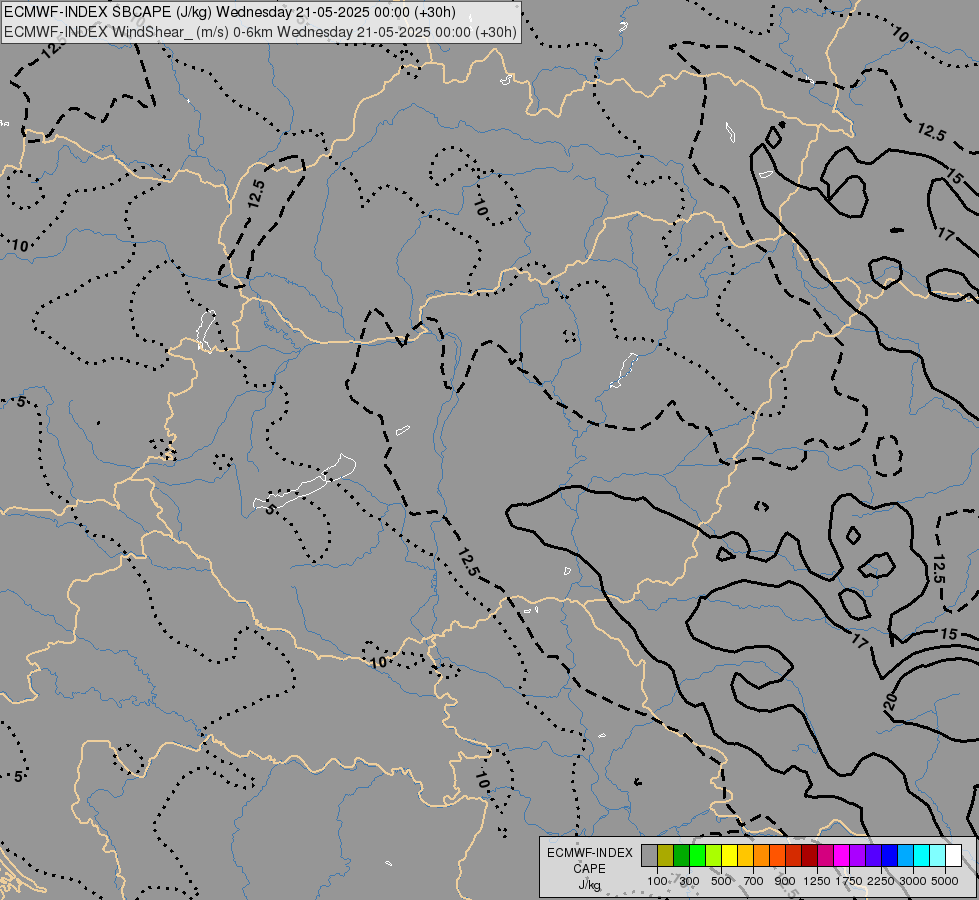Select the purple swatch after 1750

[x=857, y=855]
